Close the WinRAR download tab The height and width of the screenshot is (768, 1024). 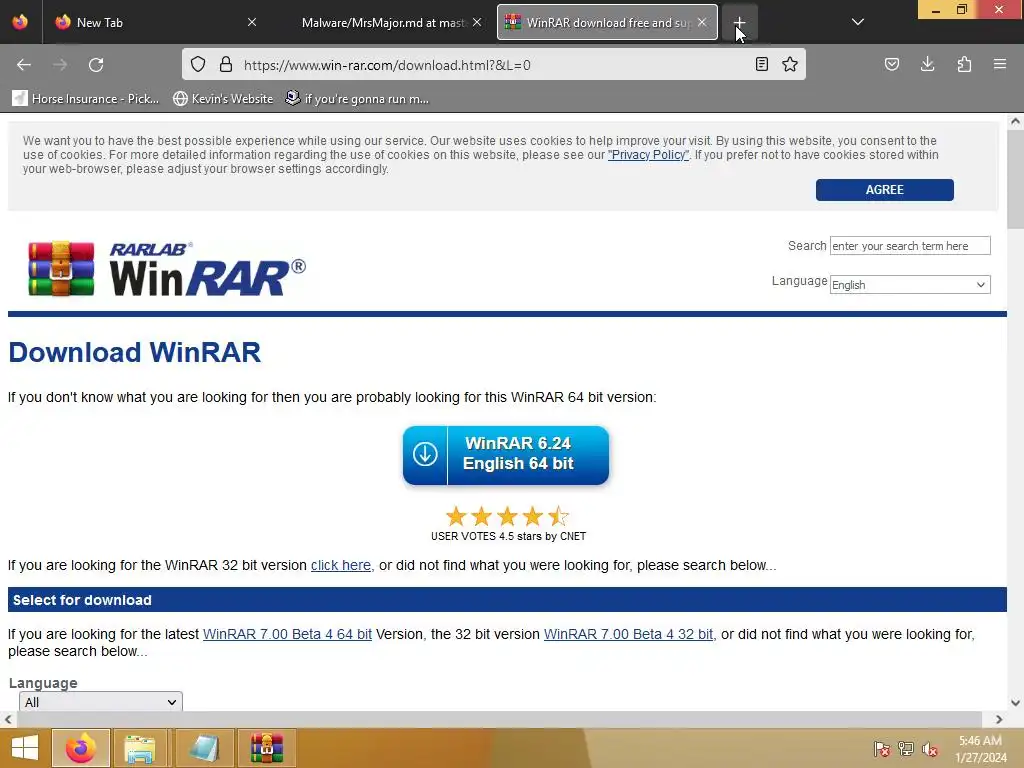click(x=701, y=22)
